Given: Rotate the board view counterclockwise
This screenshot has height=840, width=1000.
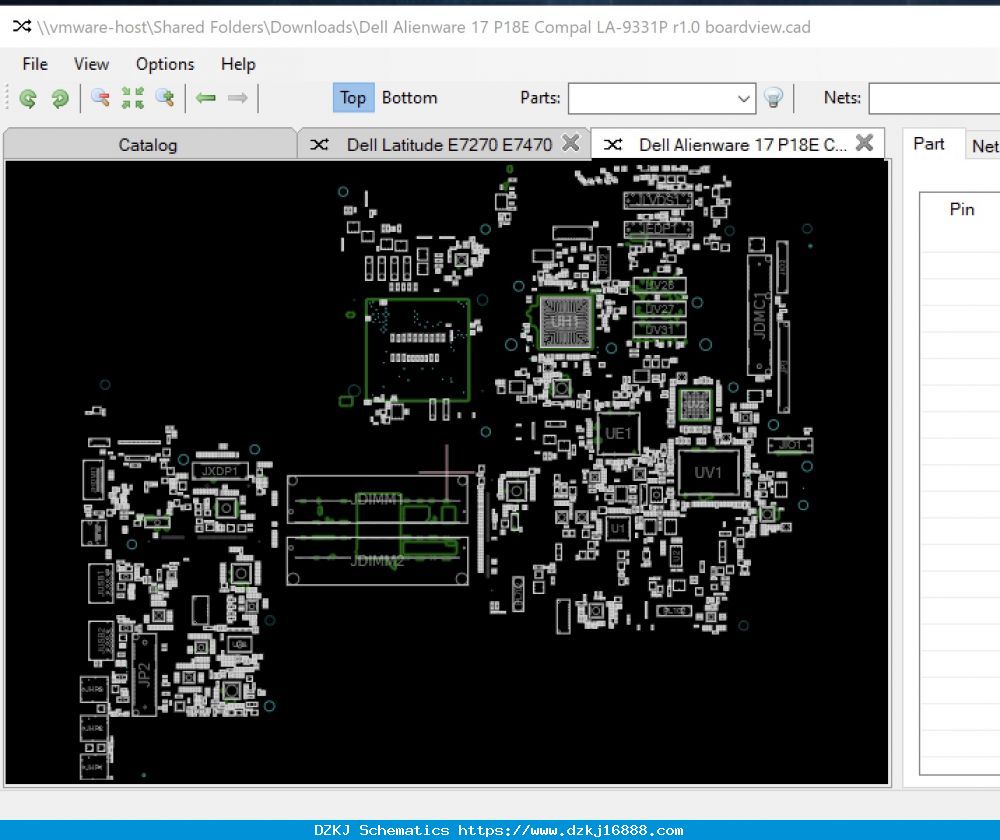Looking at the screenshot, I should pyautogui.click(x=28, y=98).
